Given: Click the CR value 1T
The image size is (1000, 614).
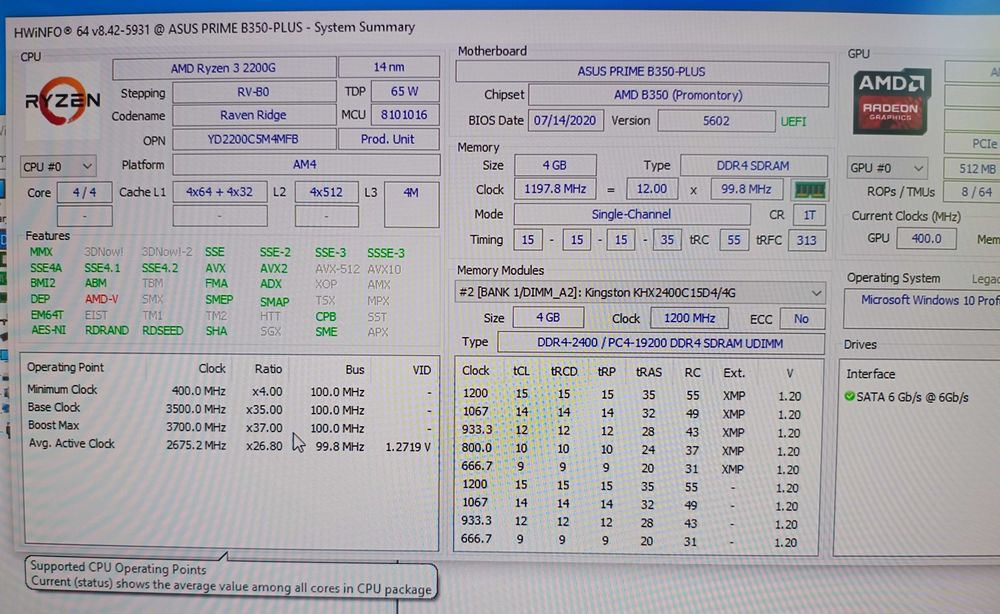Looking at the screenshot, I should [x=809, y=215].
